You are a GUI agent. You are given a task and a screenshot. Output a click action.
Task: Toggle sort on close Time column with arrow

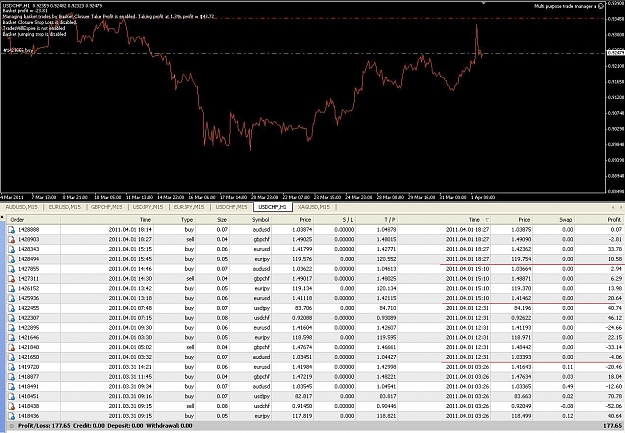[x=445, y=220]
